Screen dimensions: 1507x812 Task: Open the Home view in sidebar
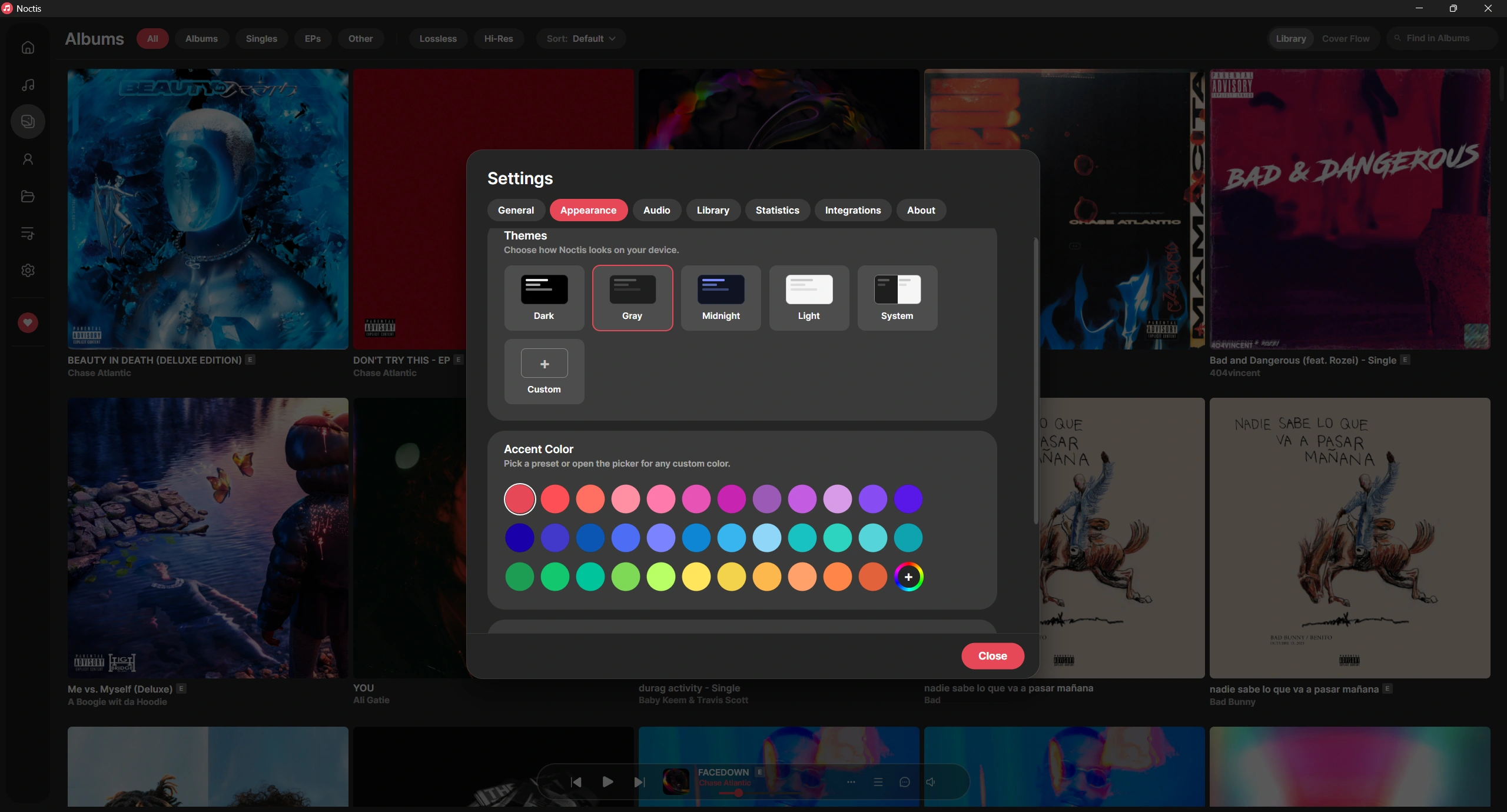pos(28,48)
